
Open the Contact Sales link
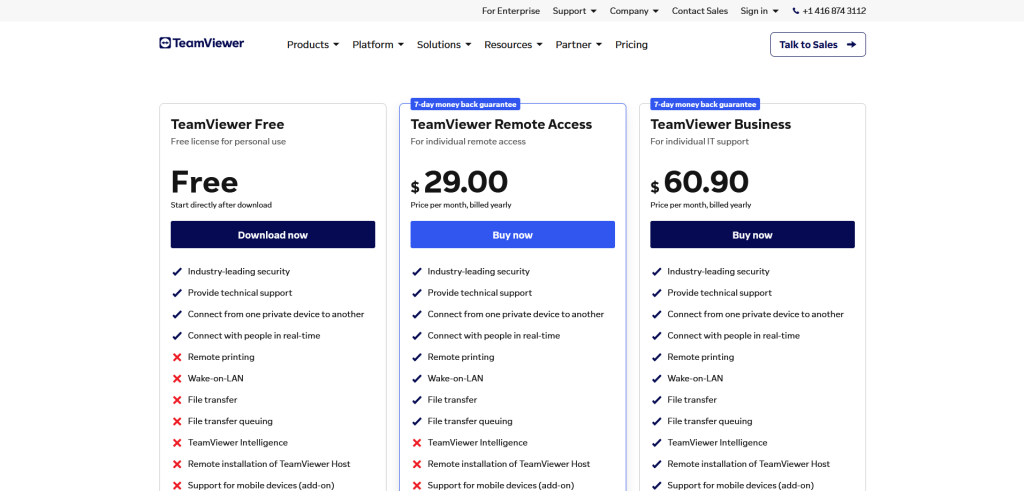click(x=699, y=11)
